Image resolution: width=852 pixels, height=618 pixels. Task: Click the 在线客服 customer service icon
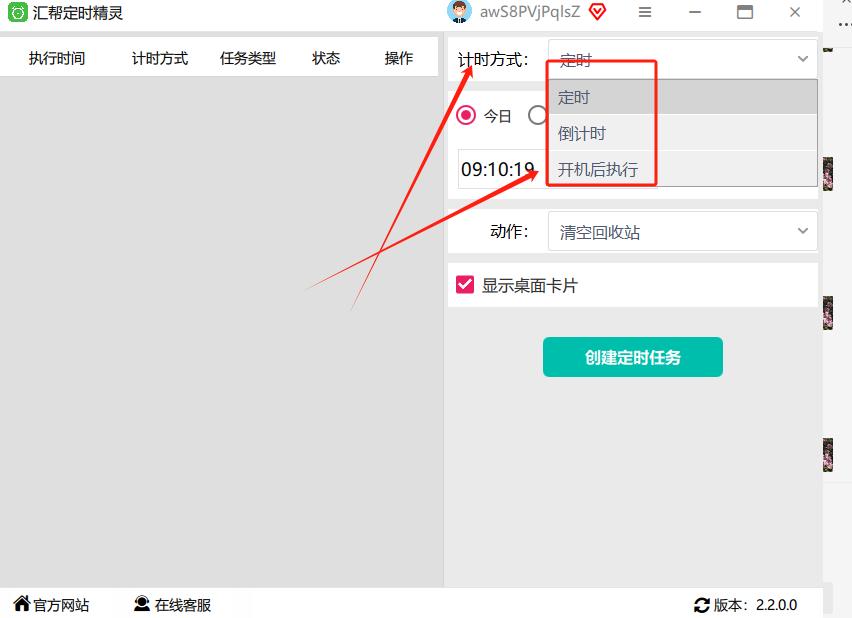pos(141,604)
